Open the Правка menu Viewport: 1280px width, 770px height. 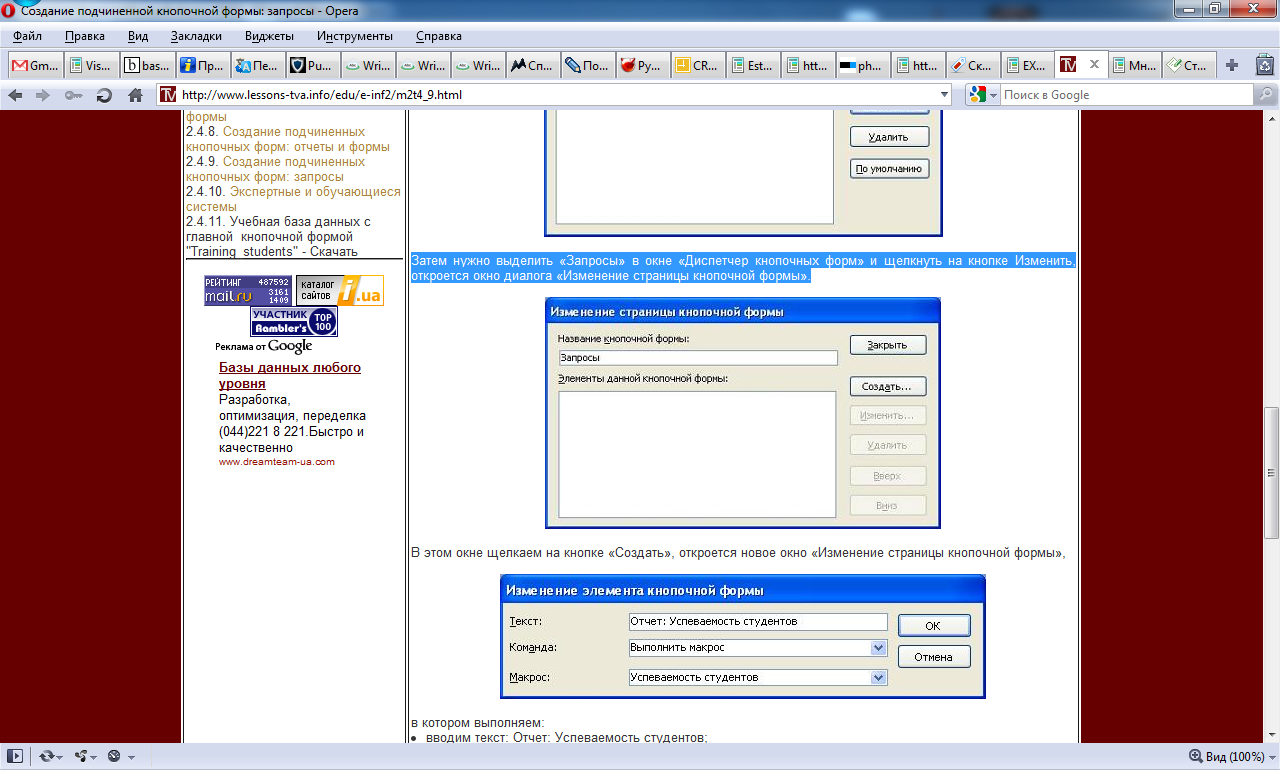(85, 36)
